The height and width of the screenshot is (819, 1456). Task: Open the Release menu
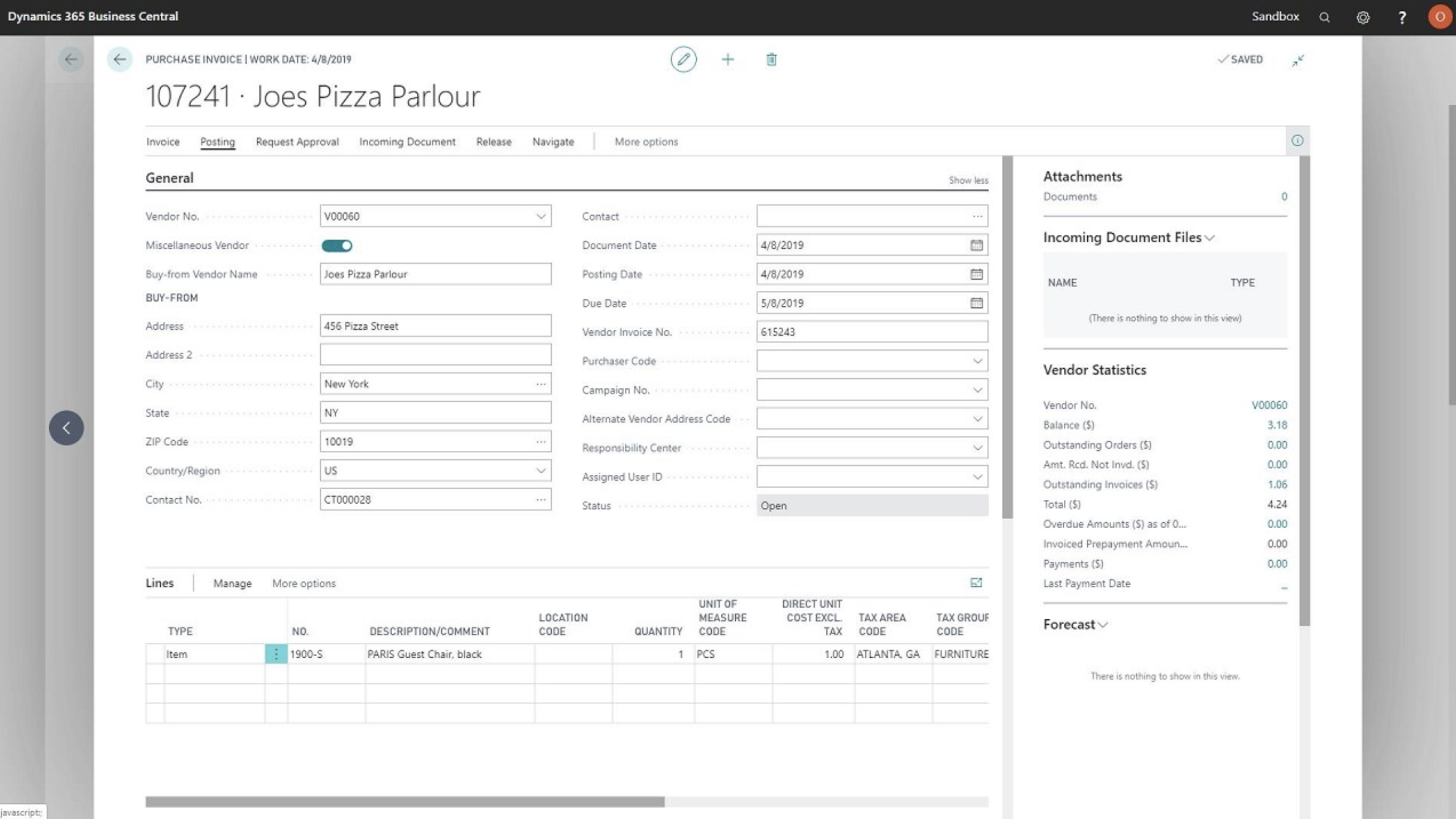tap(494, 142)
